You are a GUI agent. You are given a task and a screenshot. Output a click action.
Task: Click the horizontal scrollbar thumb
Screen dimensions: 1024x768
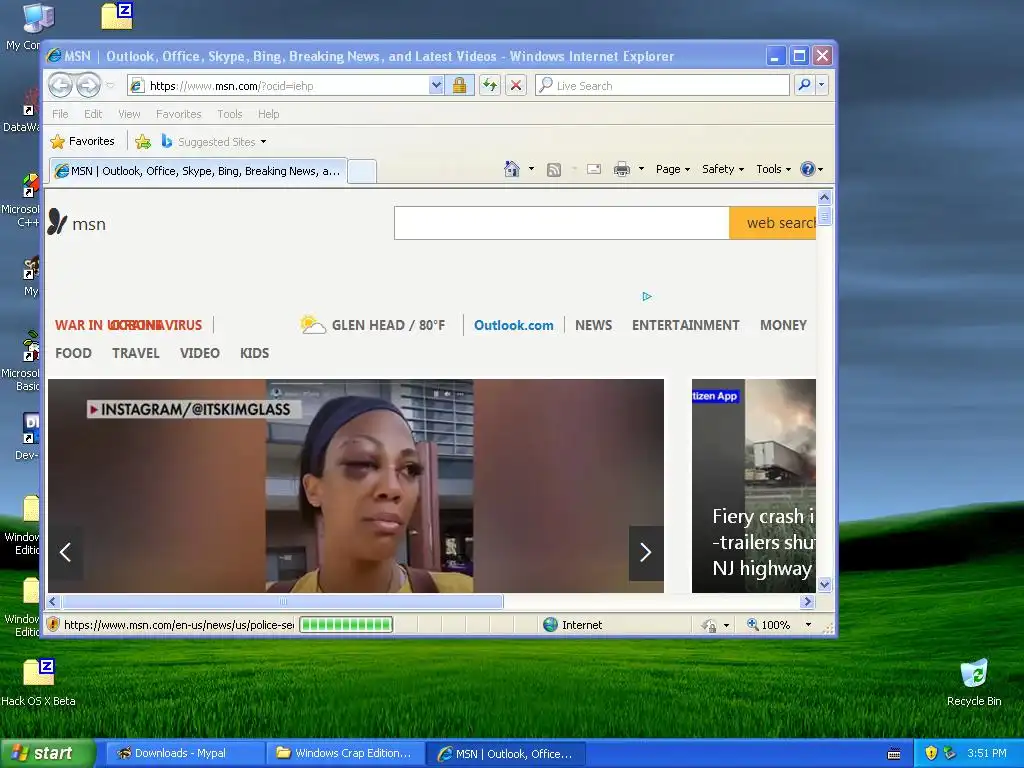click(x=282, y=601)
